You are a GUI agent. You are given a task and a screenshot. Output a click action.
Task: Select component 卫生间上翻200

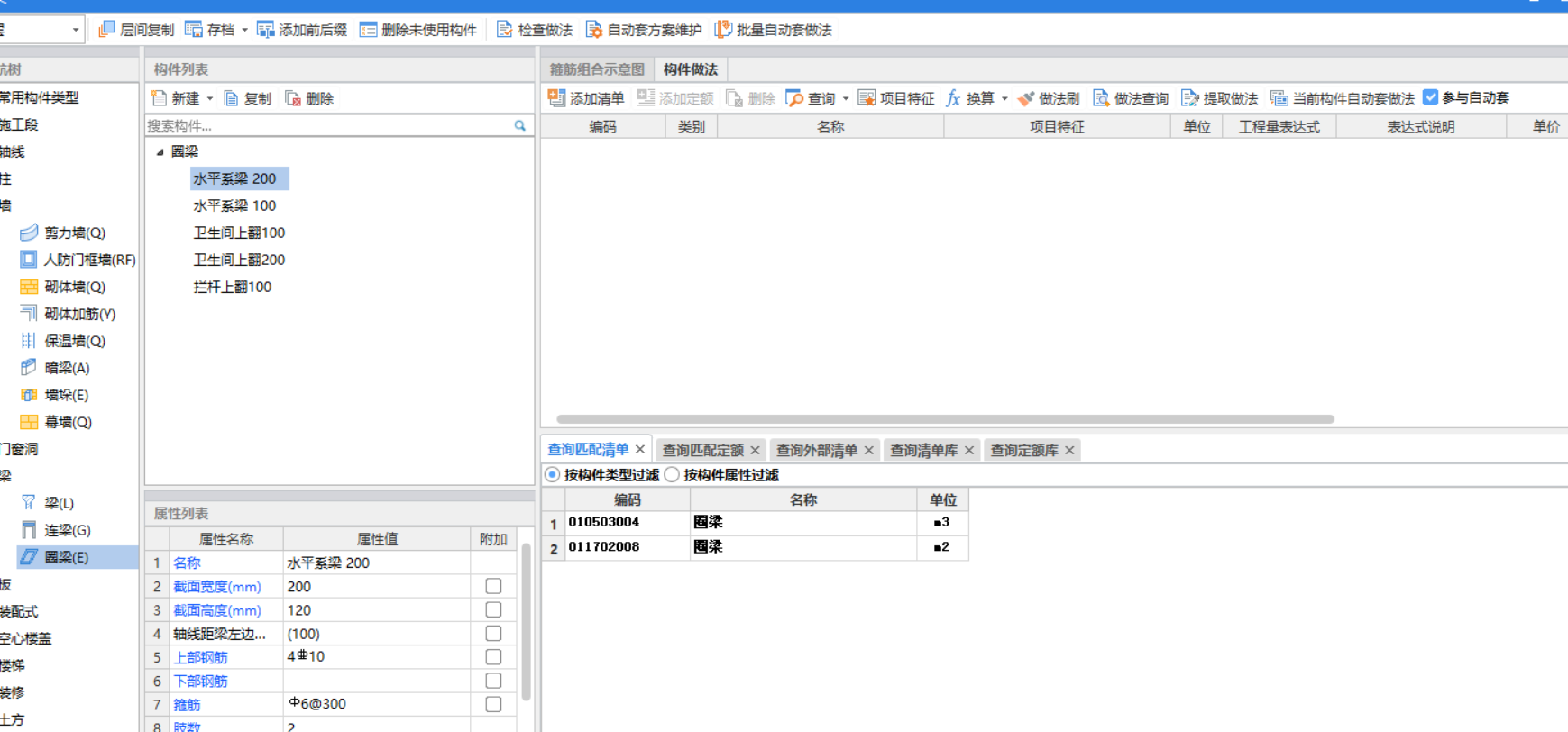coord(239,260)
